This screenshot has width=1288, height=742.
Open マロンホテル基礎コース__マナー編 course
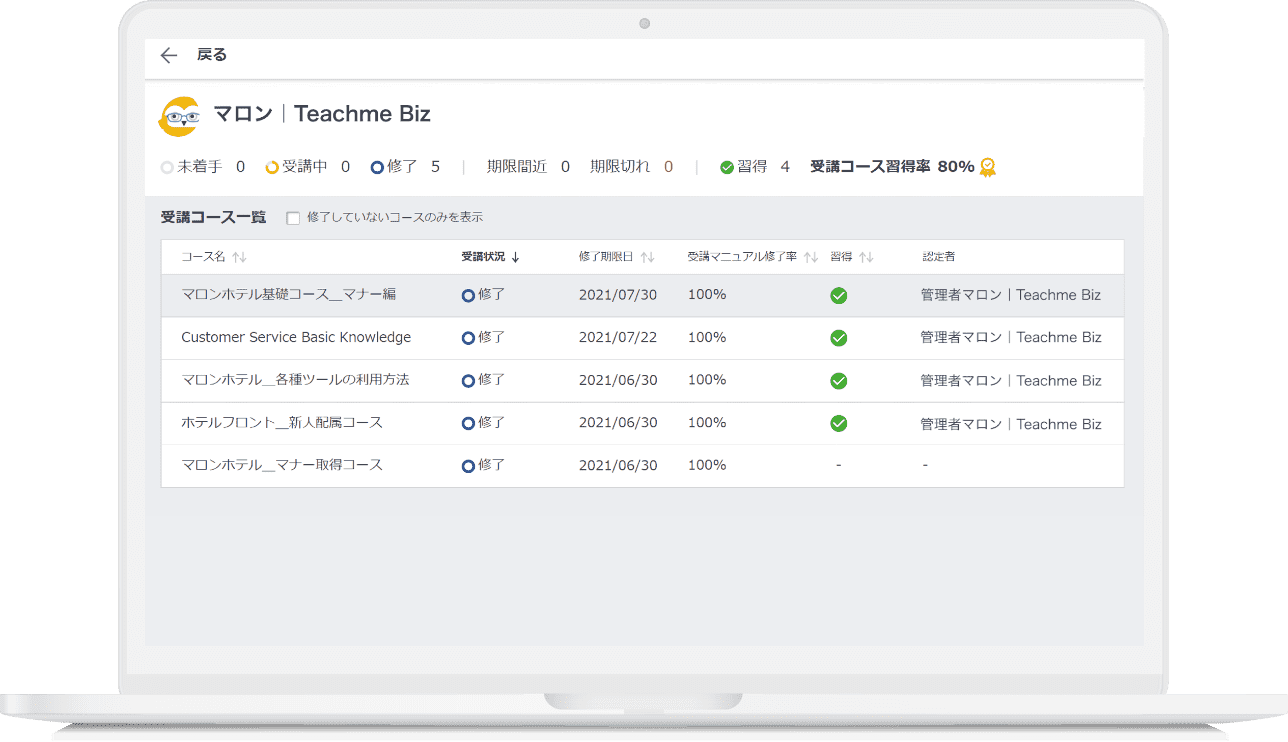click(289, 294)
